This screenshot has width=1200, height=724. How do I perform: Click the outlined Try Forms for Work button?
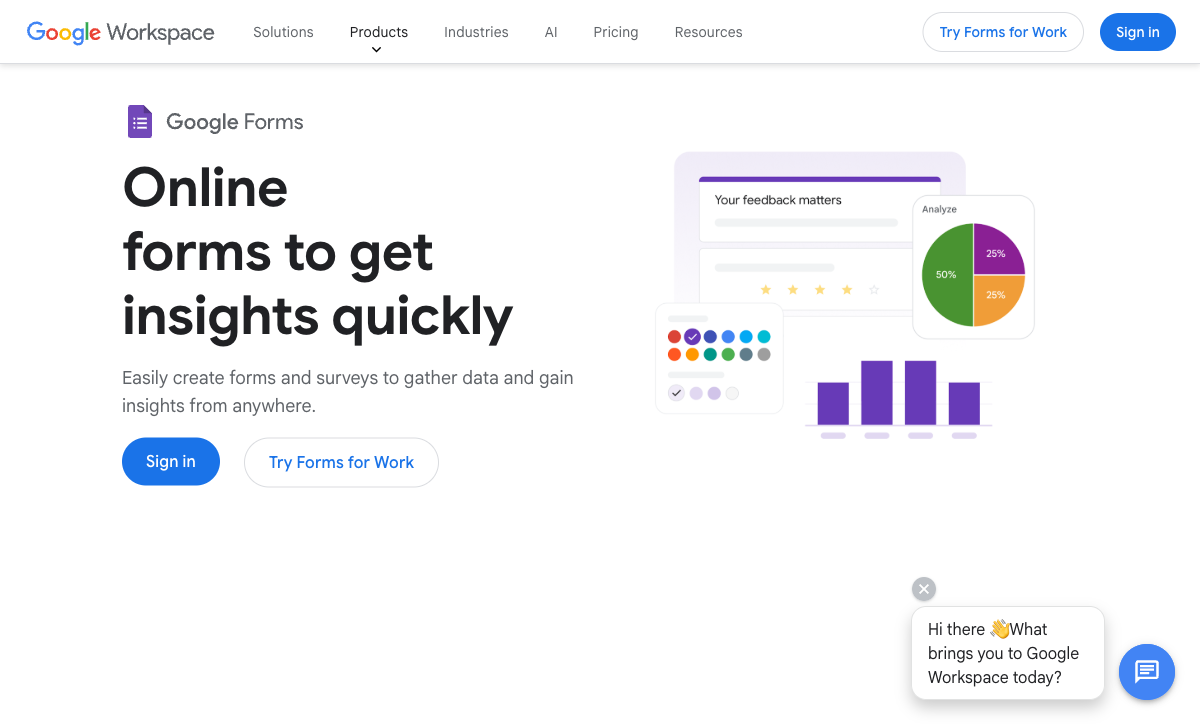[341, 462]
